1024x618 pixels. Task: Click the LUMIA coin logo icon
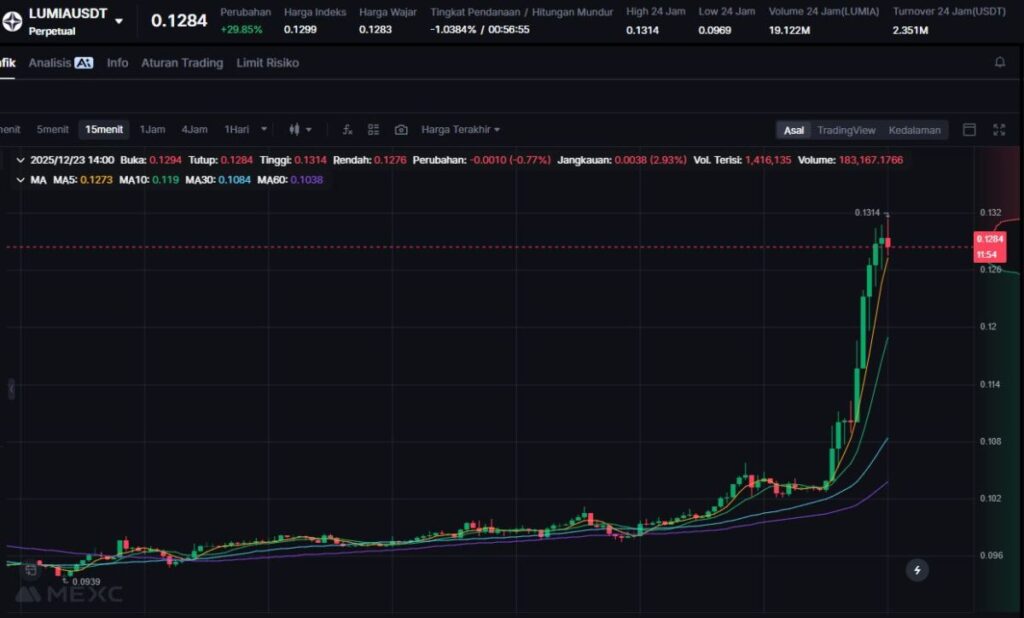click(14, 21)
